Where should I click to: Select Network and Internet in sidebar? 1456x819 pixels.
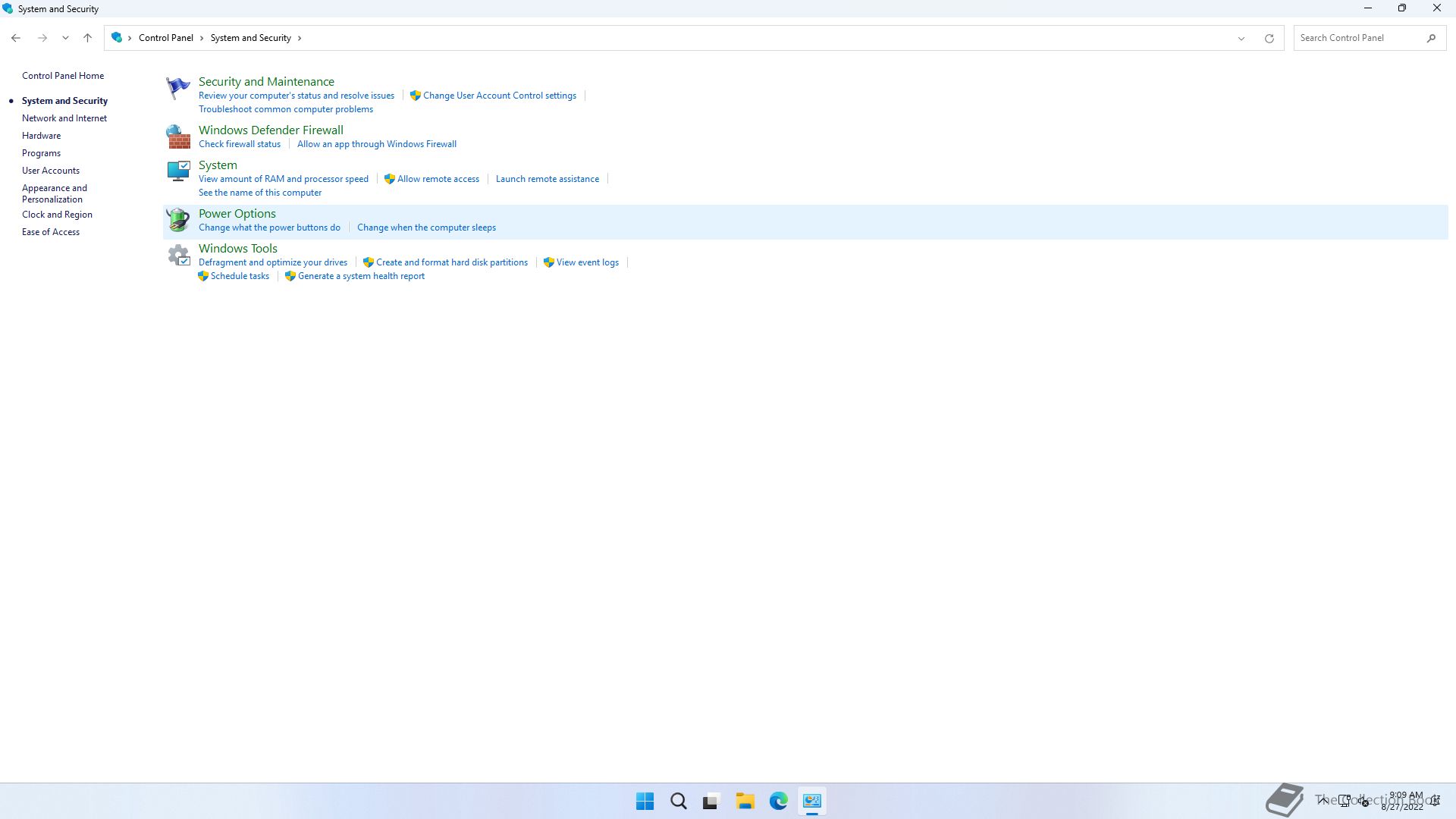pos(64,118)
